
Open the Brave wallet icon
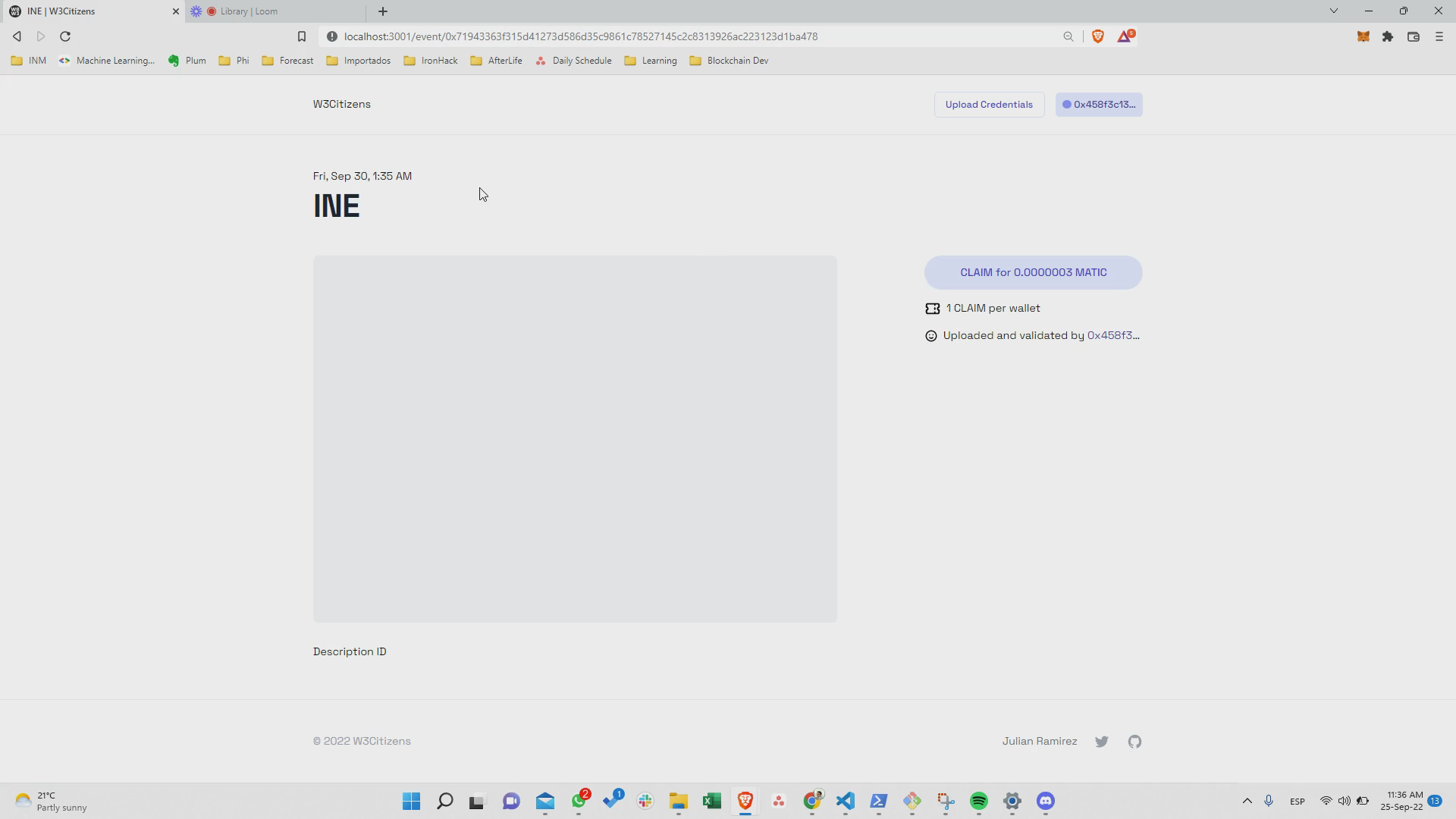click(1414, 36)
